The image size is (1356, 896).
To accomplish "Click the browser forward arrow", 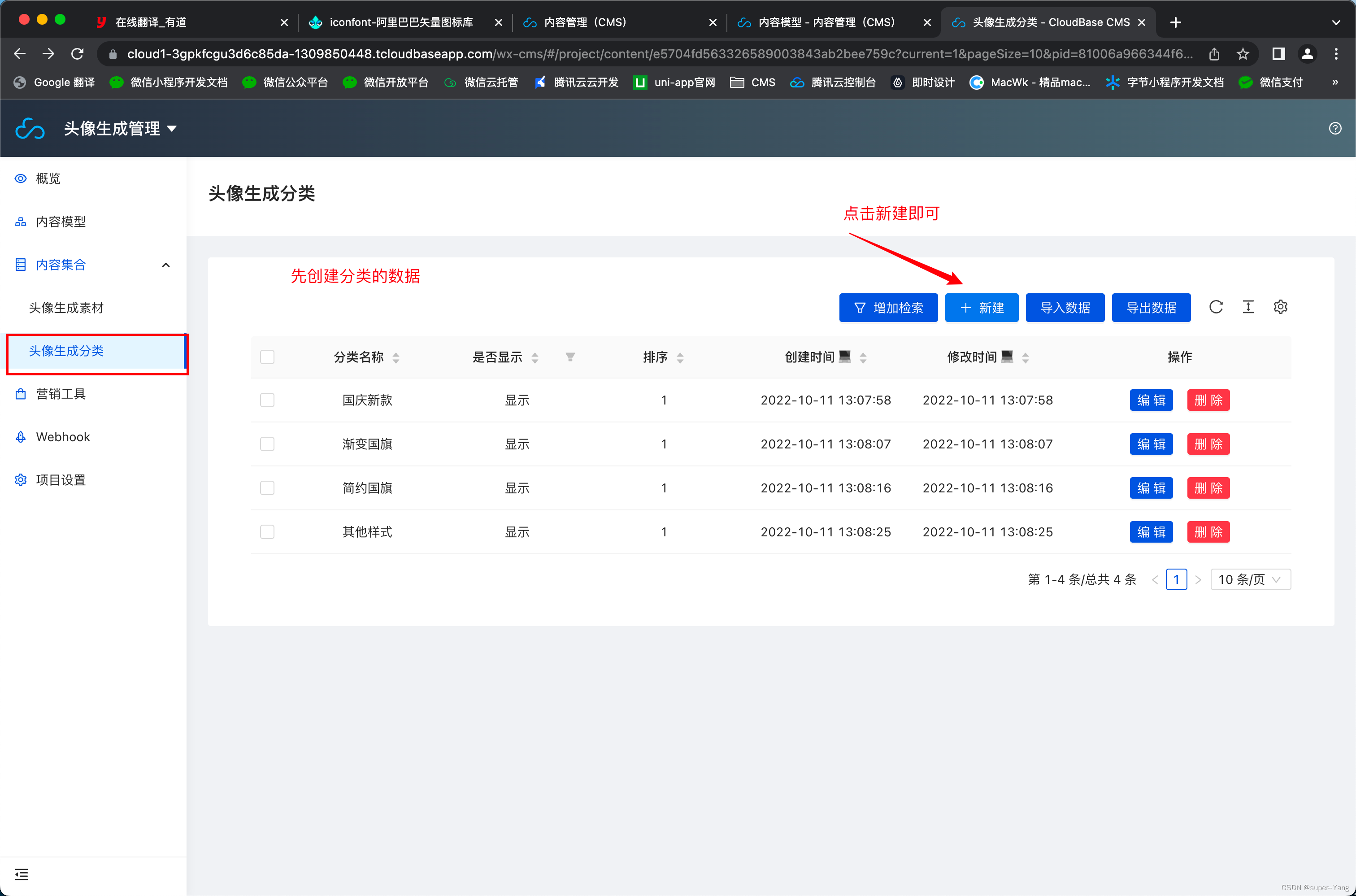I will click(x=48, y=54).
